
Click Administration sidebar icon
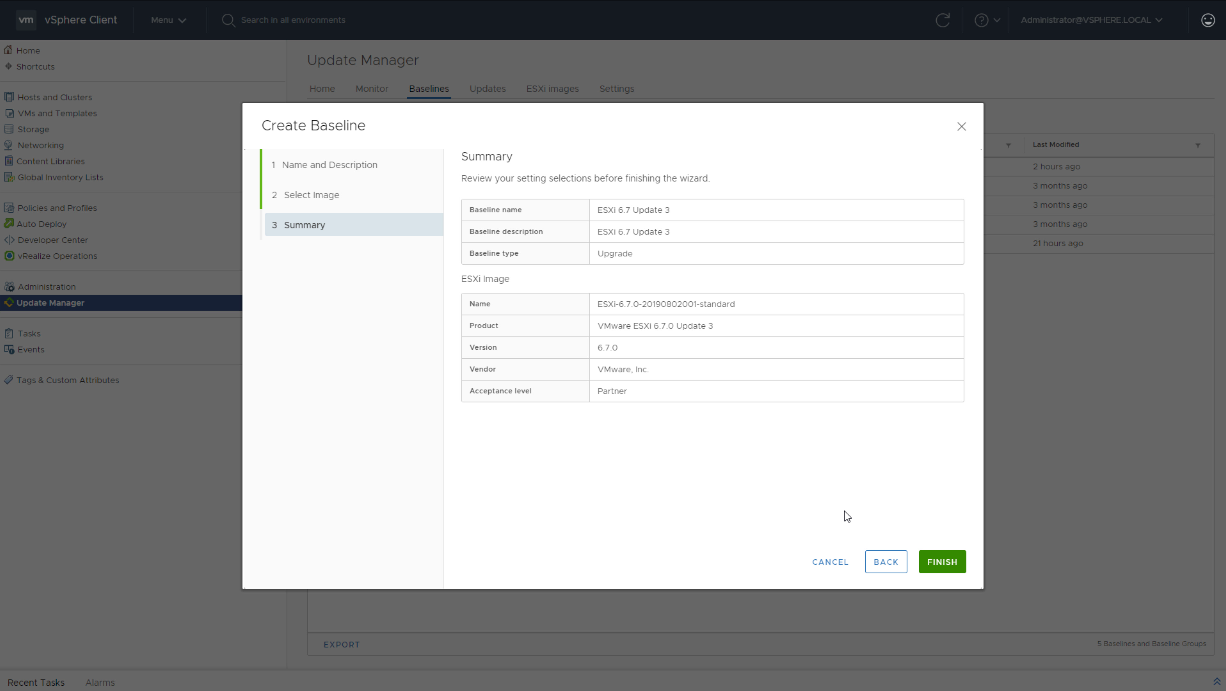tap(9, 287)
